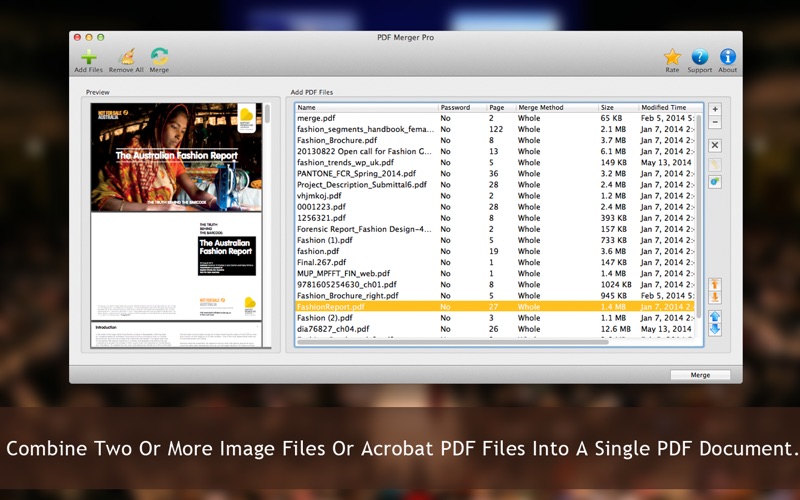Sort the list by Name column header
The height and width of the screenshot is (500, 800).
click(366, 107)
